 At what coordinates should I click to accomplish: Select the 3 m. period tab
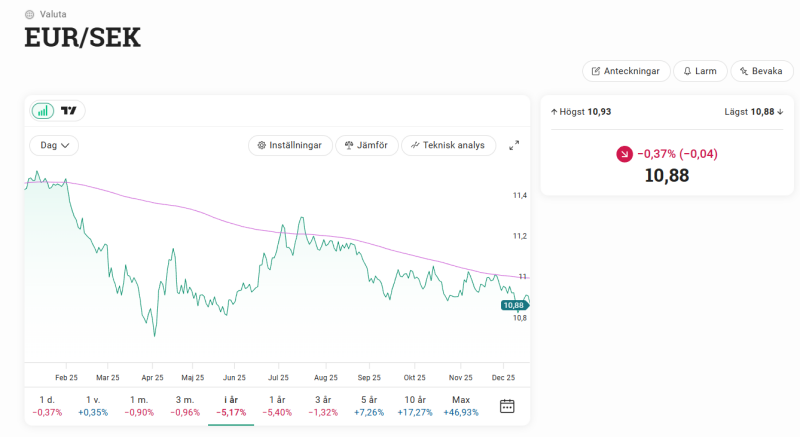[x=185, y=406]
